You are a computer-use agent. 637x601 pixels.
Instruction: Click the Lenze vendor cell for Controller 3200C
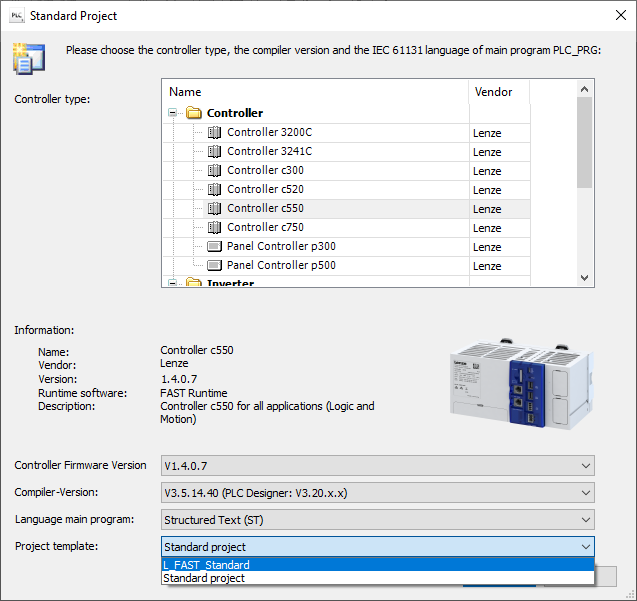click(x=499, y=133)
